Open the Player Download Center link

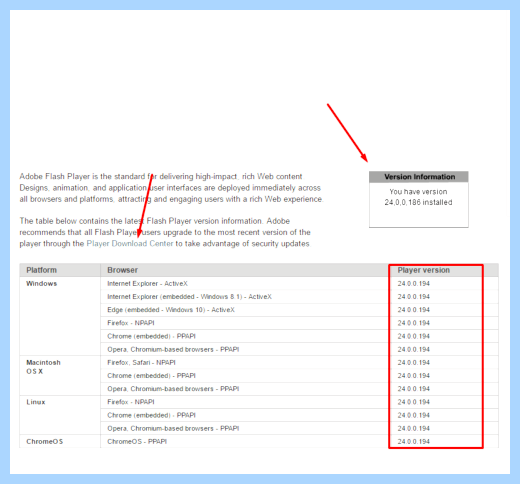(x=130, y=244)
